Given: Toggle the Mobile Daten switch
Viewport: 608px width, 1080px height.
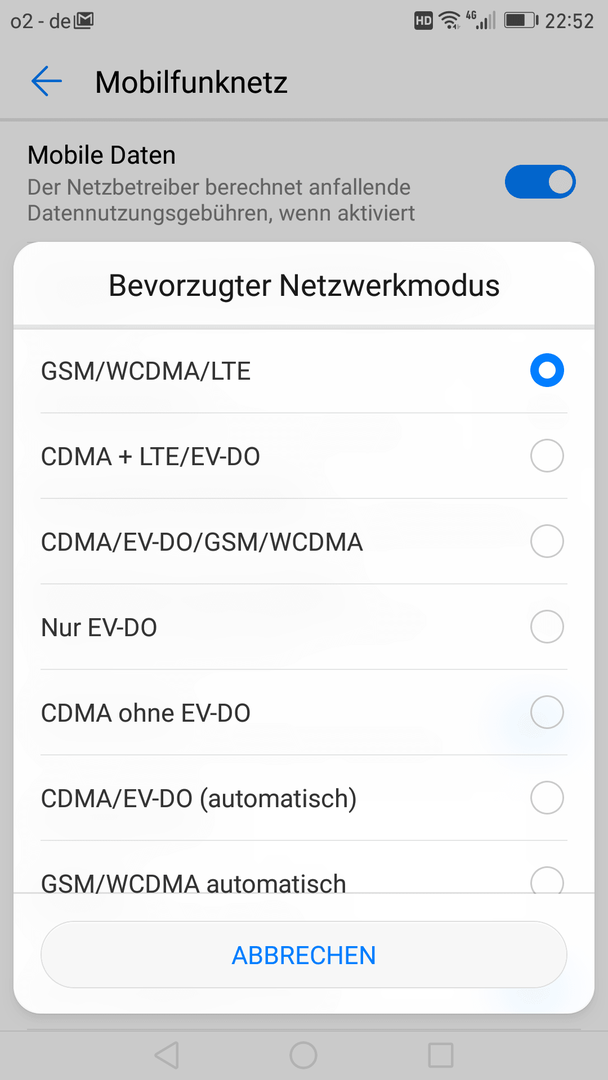Looking at the screenshot, I should (x=541, y=182).
